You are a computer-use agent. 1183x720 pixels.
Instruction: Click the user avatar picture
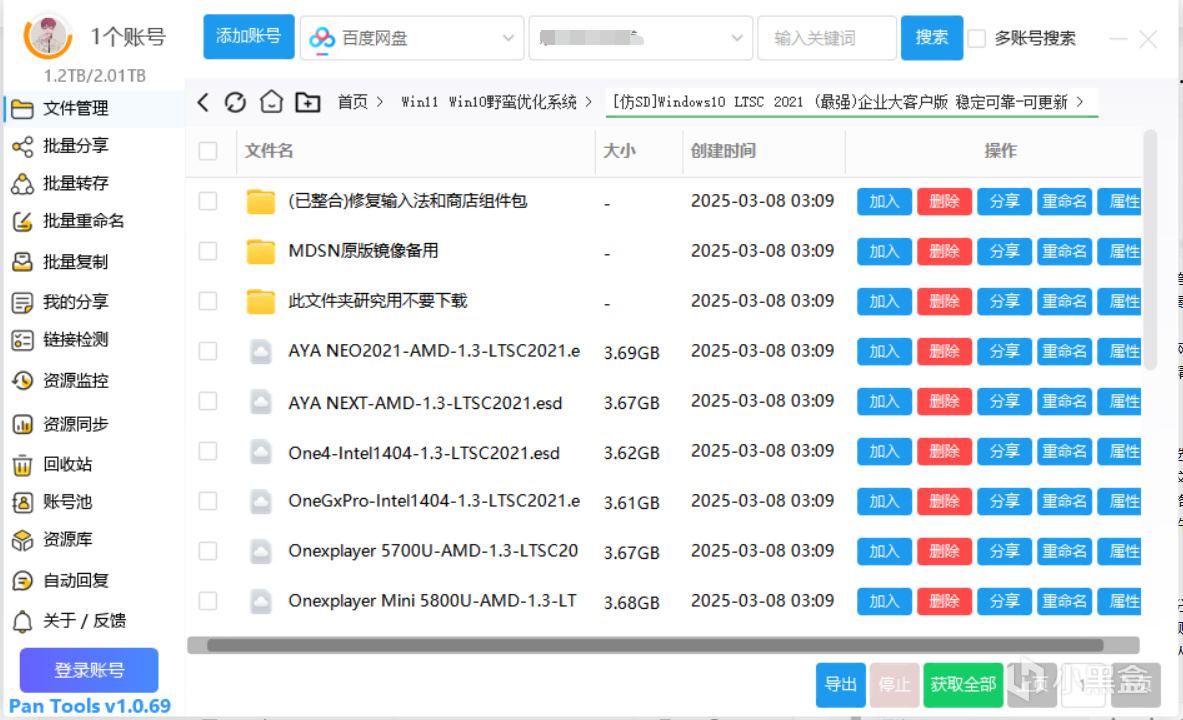pos(48,35)
